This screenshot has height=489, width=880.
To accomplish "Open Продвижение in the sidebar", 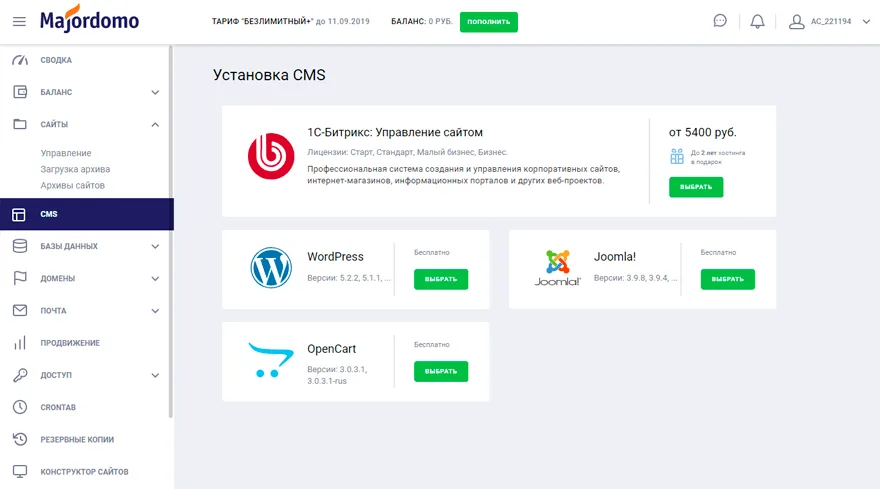I will [x=84, y=343].
